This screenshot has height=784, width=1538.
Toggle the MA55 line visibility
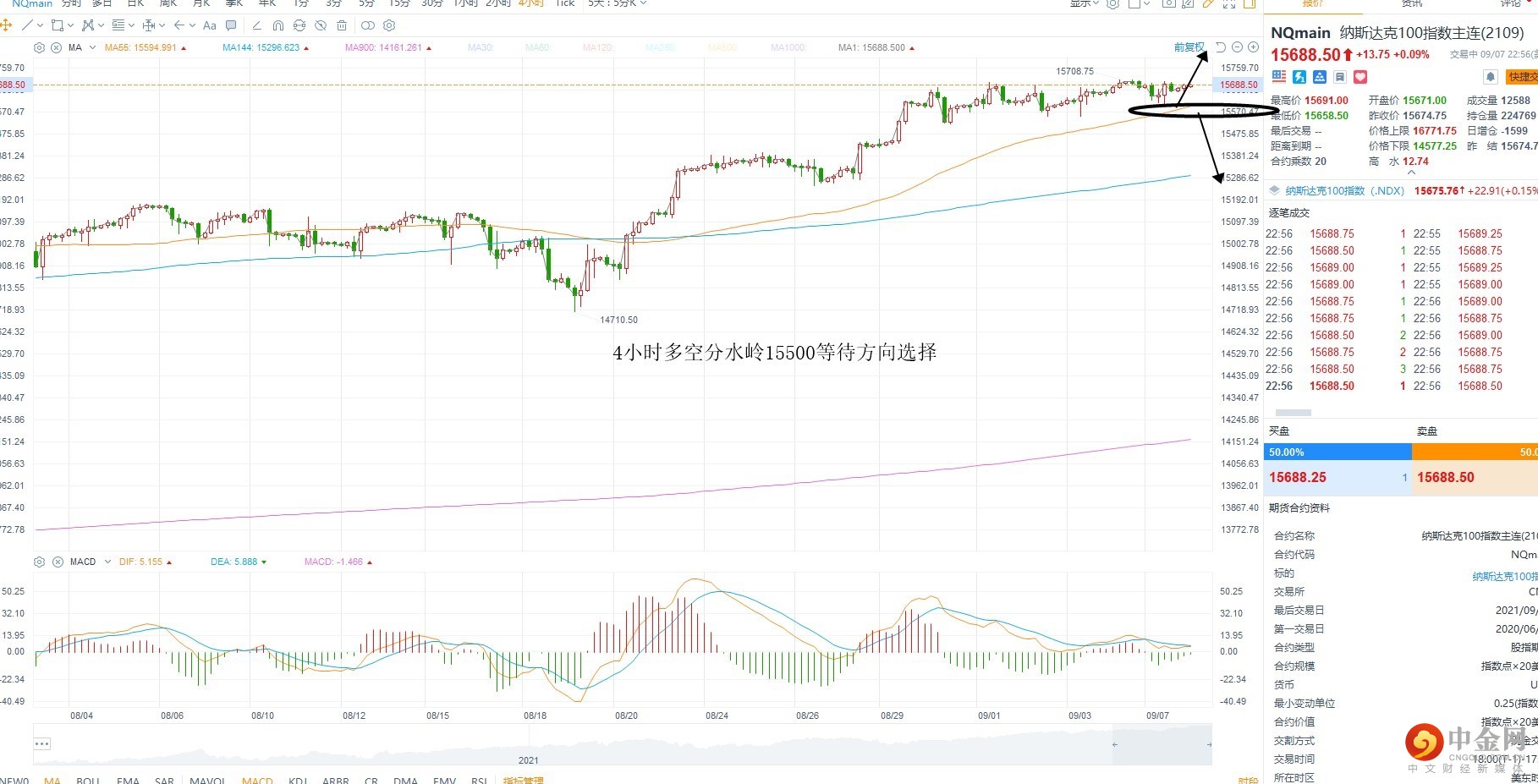point(140,48)
